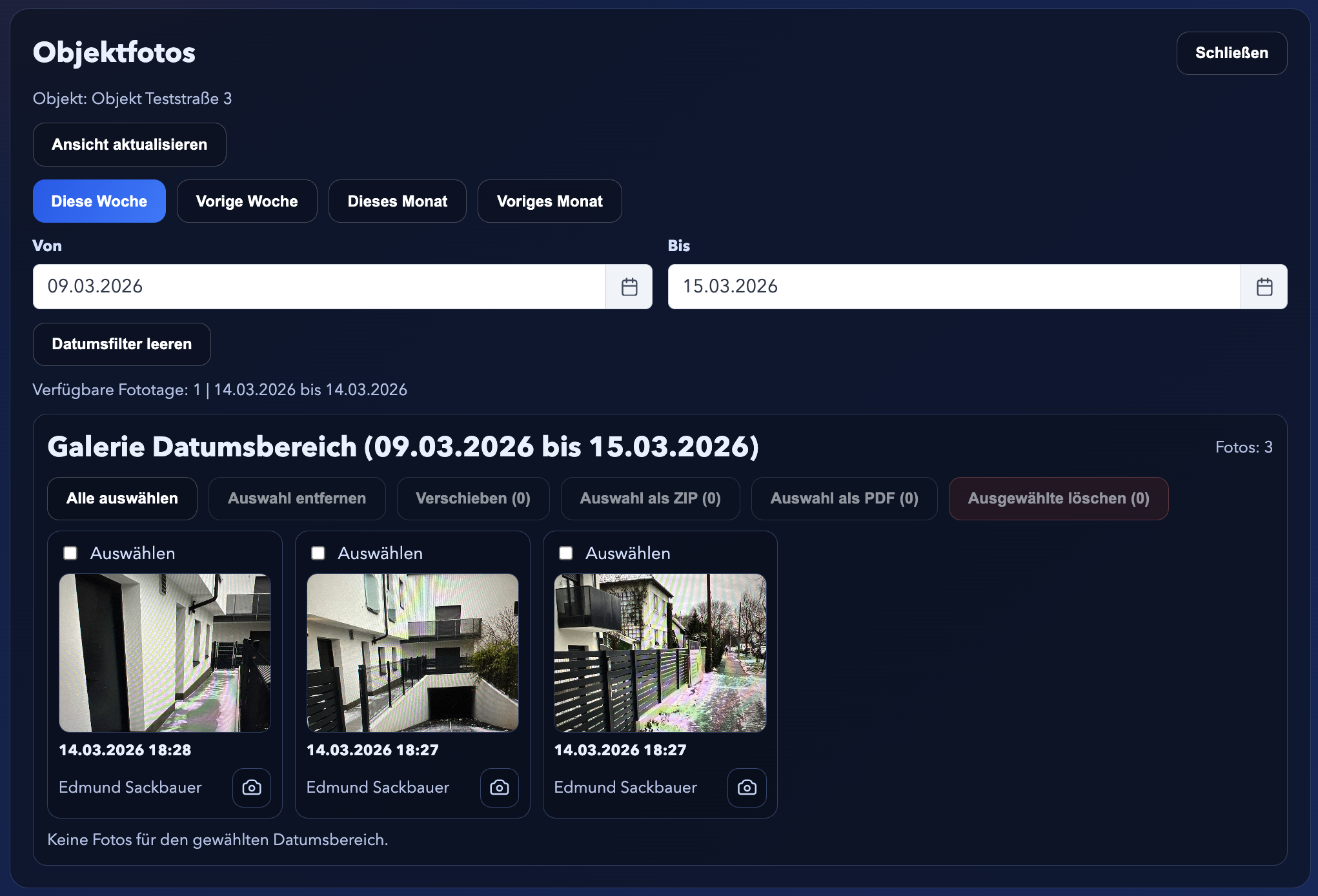Click Auswahl entfernen button
Image resolution: width=1318 pixels, height=896 pixels.
coord(297,498)
